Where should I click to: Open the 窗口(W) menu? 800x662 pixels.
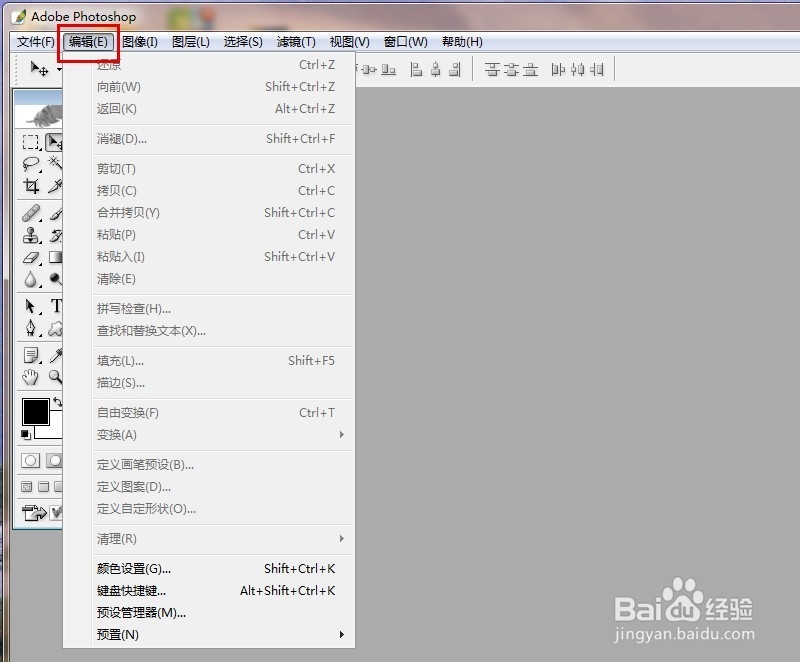pyautogui.click(x=406, y=42)
